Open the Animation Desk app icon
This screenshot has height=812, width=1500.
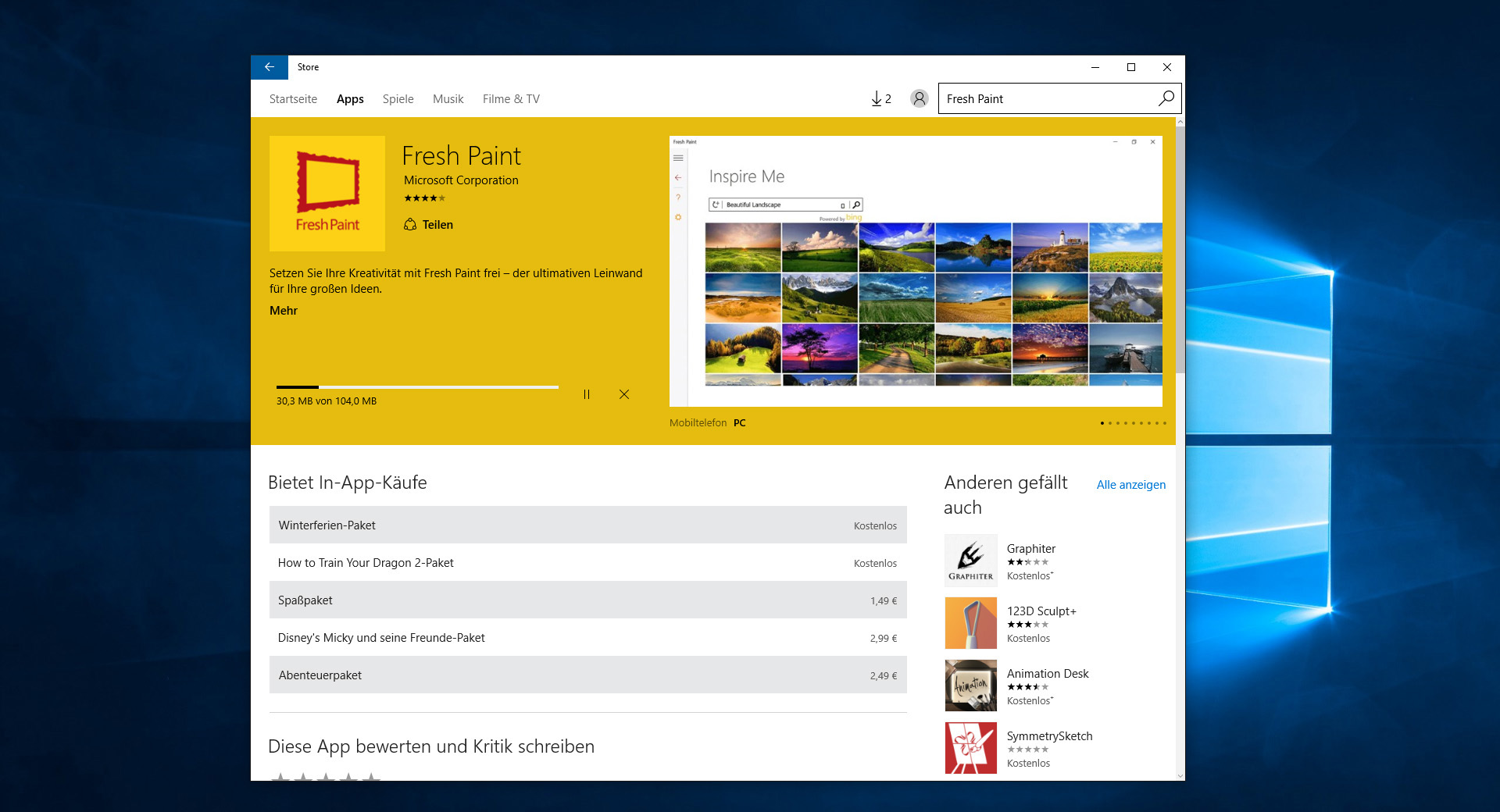coord(970,686)
